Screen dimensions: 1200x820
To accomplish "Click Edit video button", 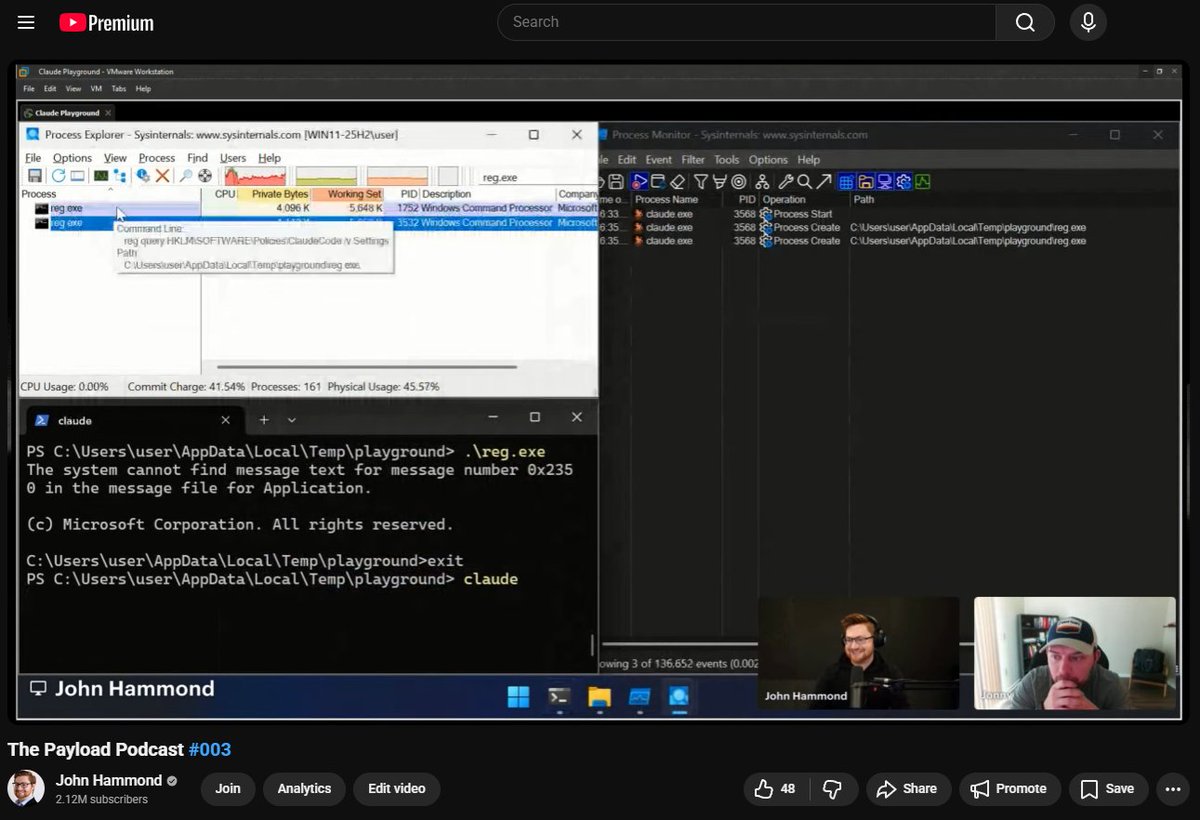I will coord(396,789).
